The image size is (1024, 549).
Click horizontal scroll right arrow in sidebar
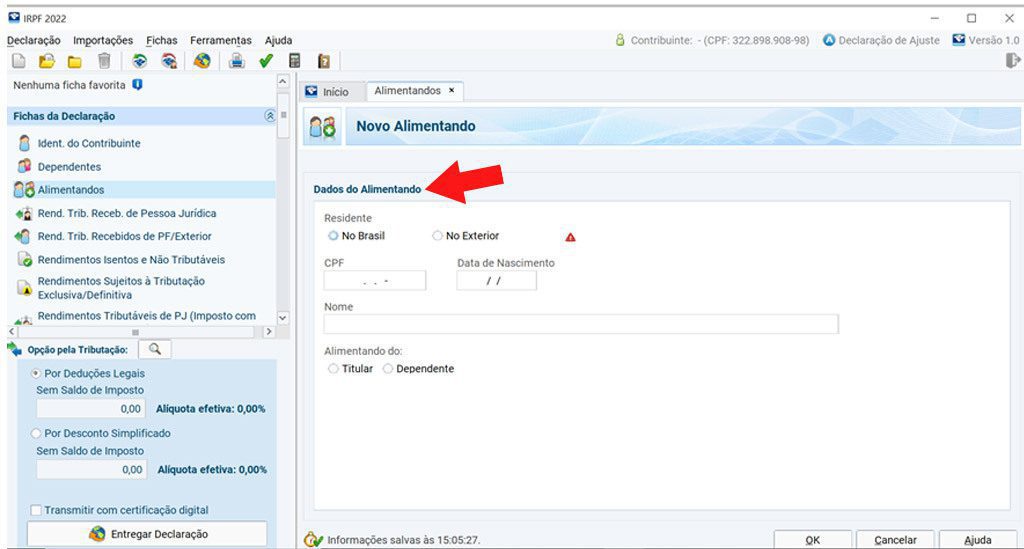268,332
